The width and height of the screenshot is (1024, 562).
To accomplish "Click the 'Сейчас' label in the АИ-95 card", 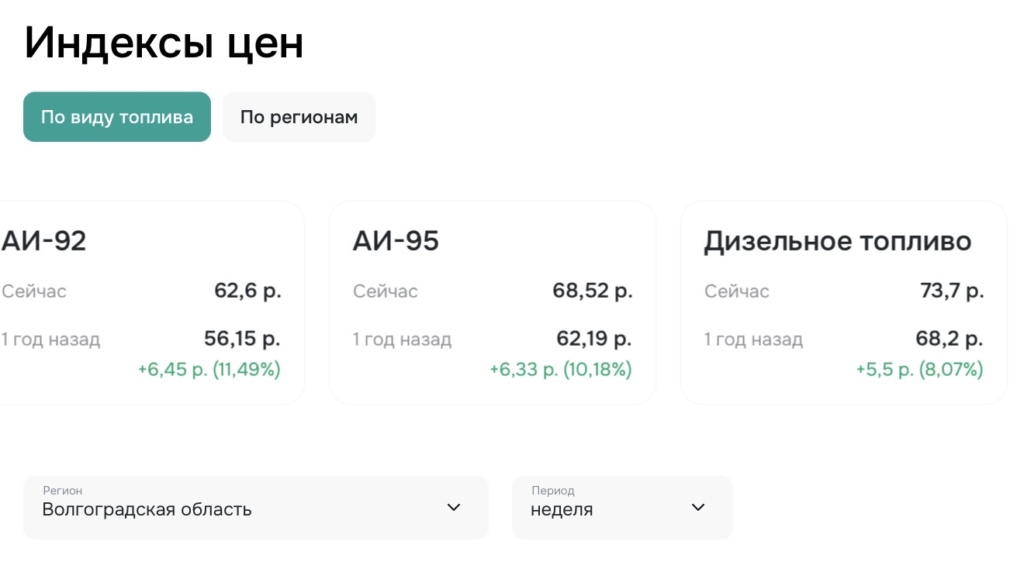I will (x=385, y=292).
